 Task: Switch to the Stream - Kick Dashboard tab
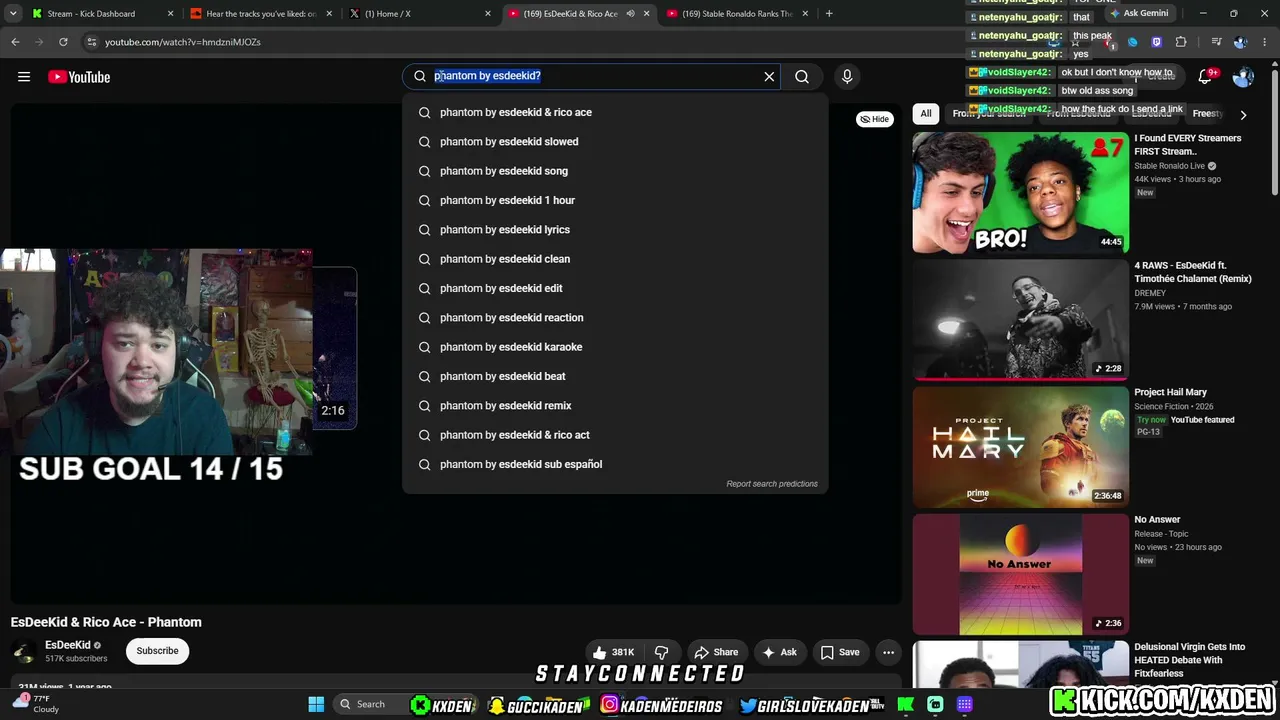tap(91, 14)
